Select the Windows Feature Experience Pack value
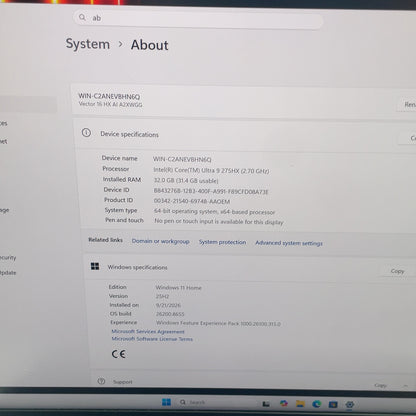Screen dimensions: 416x416 tap(218, 323)
